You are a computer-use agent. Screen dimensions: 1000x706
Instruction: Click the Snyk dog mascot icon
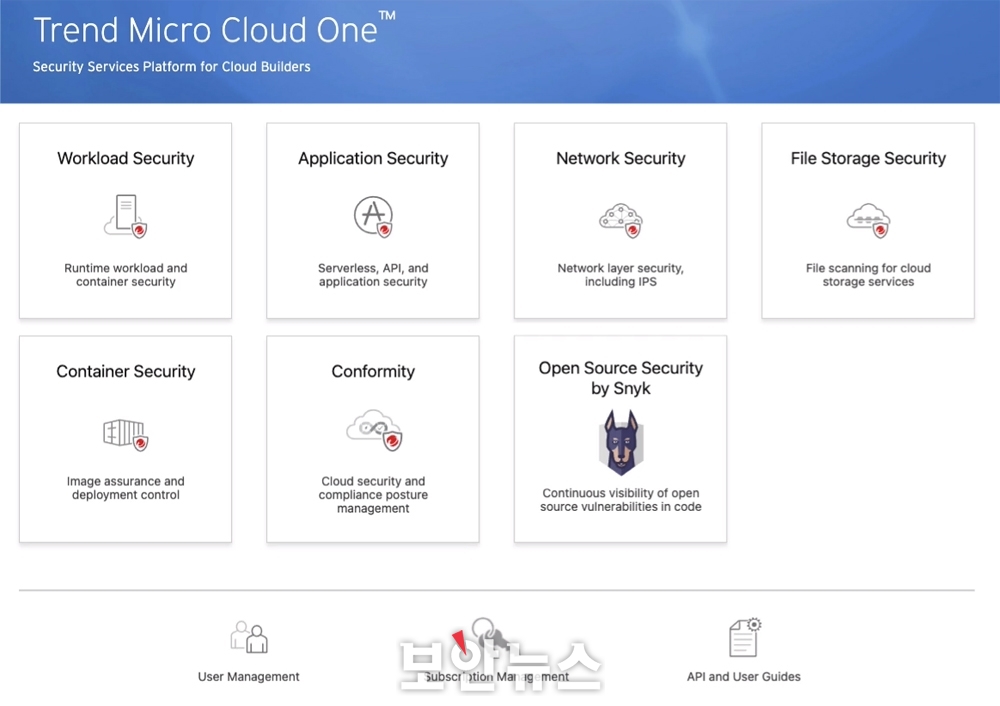pyautogui.click(x=621, y=442)
